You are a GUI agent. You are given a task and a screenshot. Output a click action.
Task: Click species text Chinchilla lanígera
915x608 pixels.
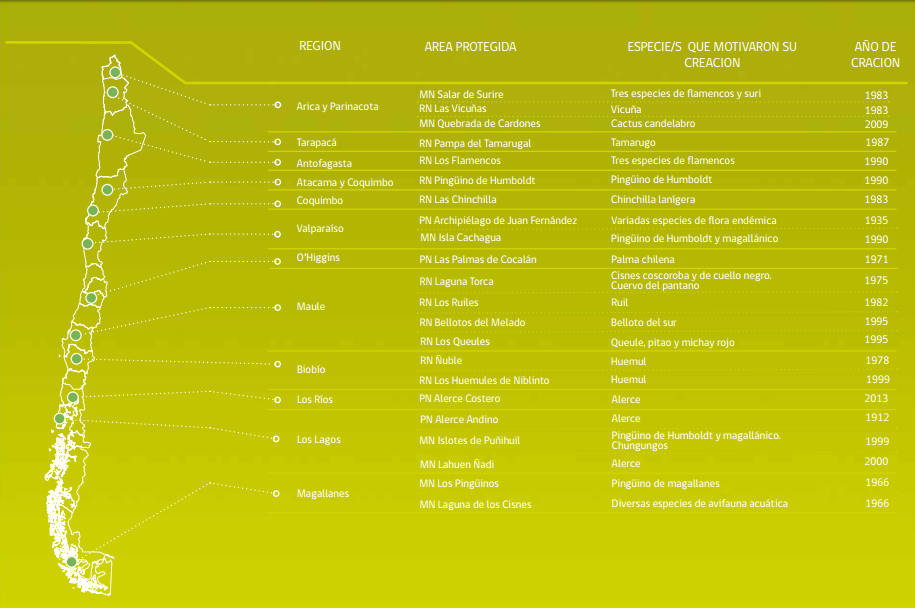coord(653,200)
